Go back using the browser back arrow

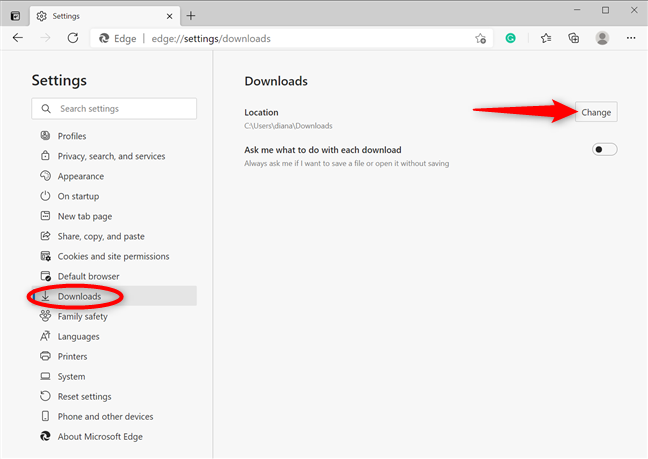tap(18, 38)
